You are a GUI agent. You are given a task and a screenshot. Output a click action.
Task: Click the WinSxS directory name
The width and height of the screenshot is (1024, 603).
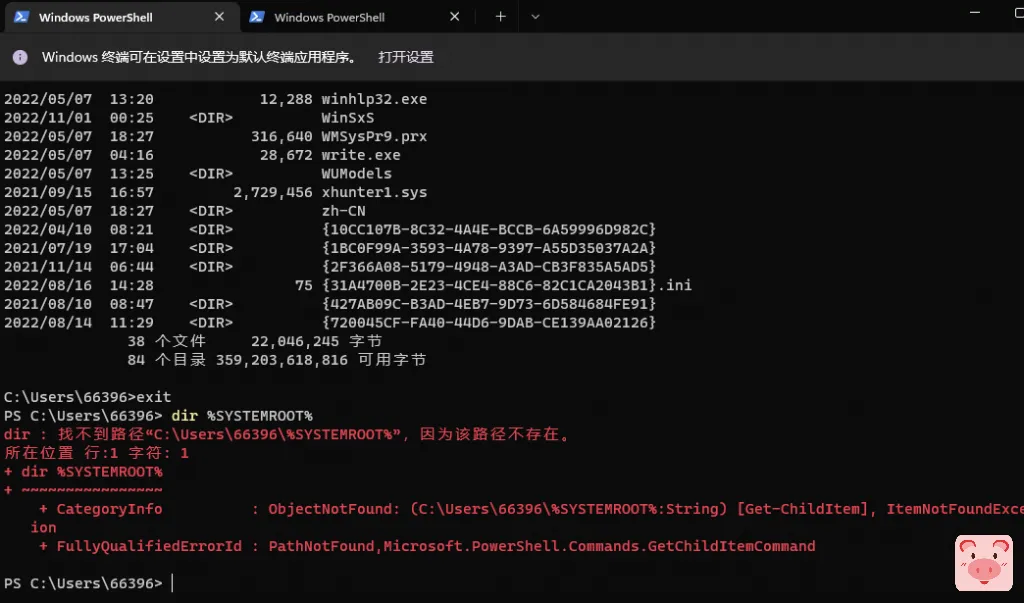point(346,118)
